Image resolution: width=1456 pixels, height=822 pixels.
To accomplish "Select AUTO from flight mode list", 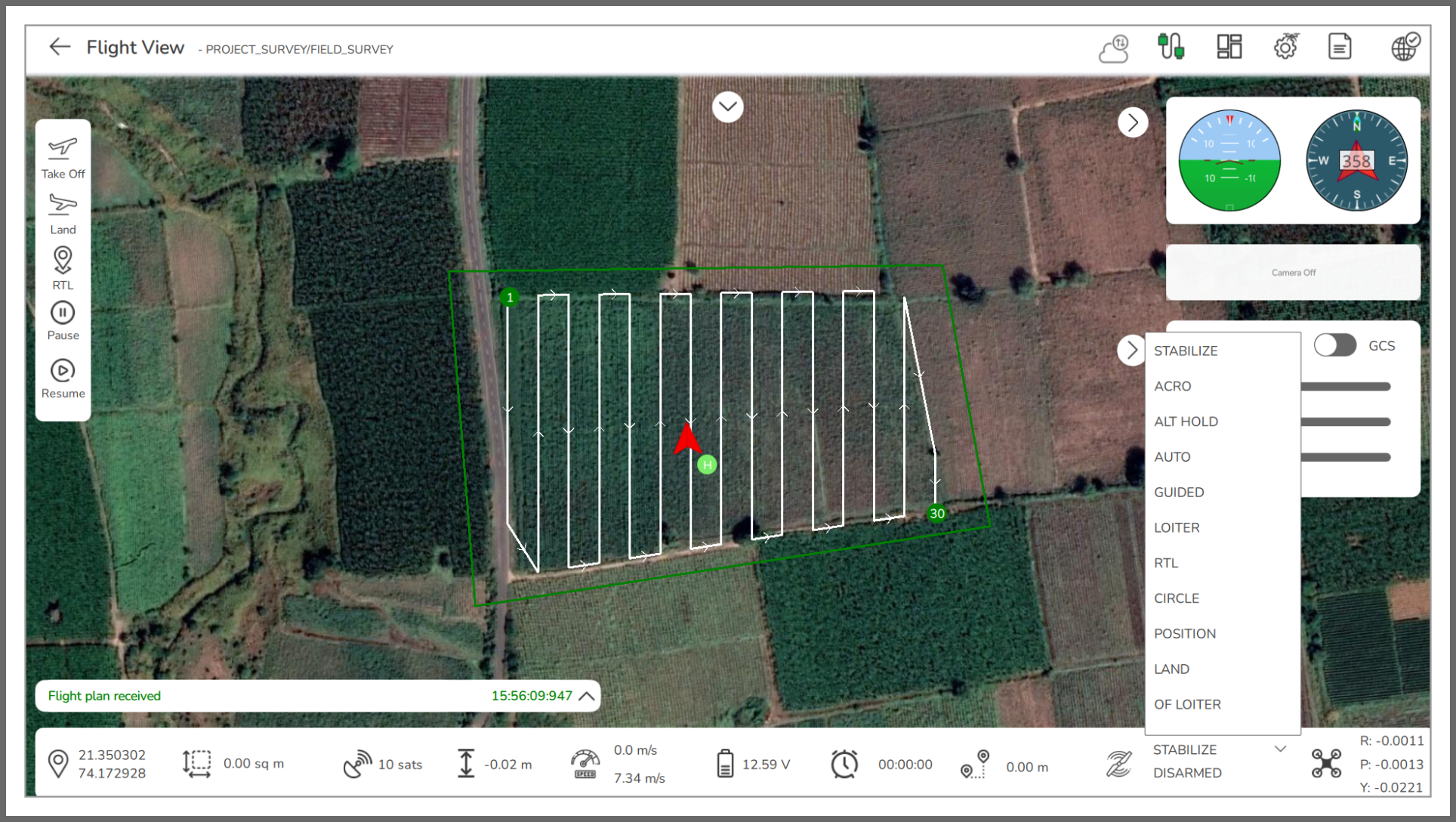I will click(1171, 456).
